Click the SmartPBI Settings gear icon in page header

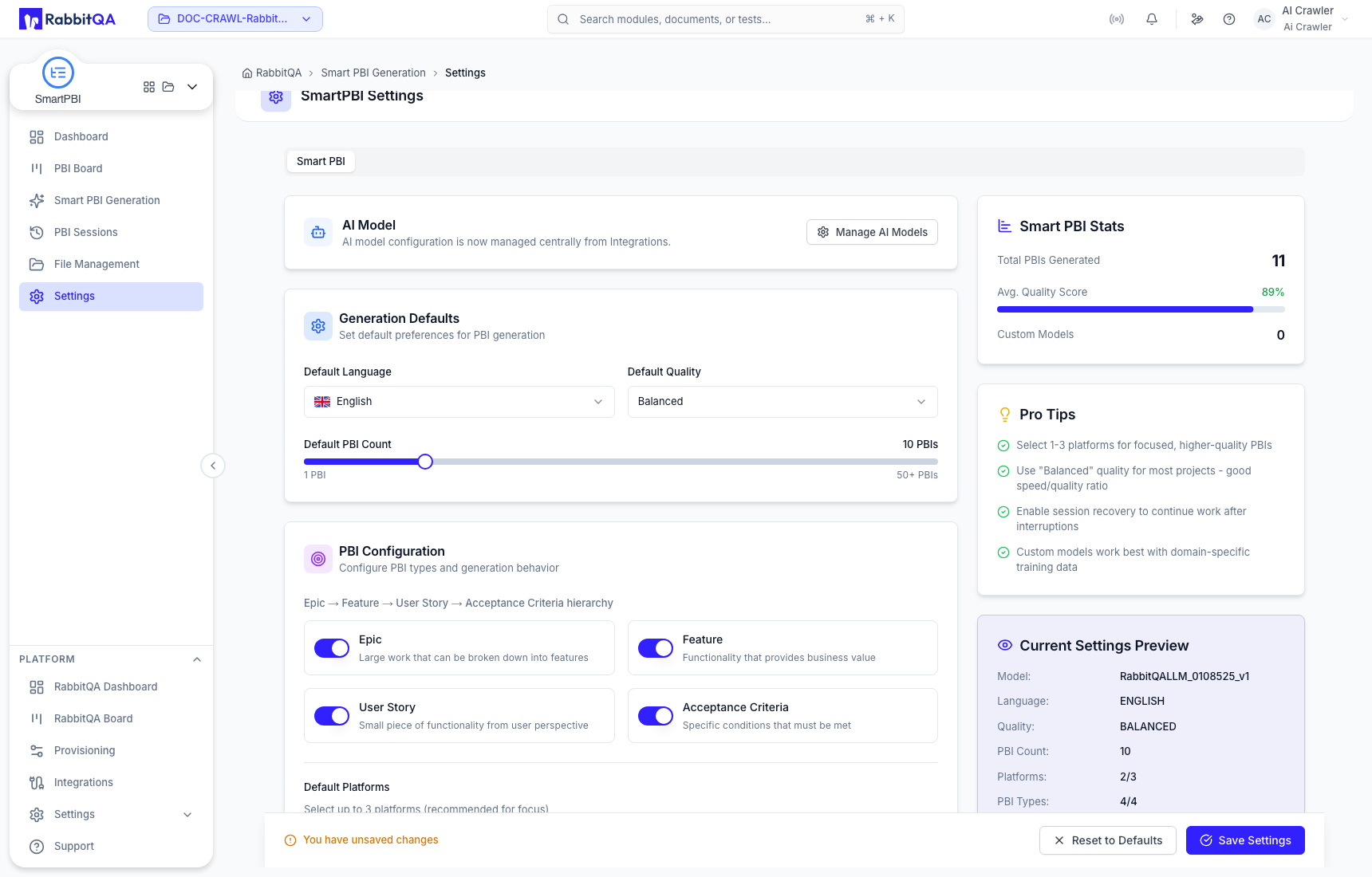[276, 96]
